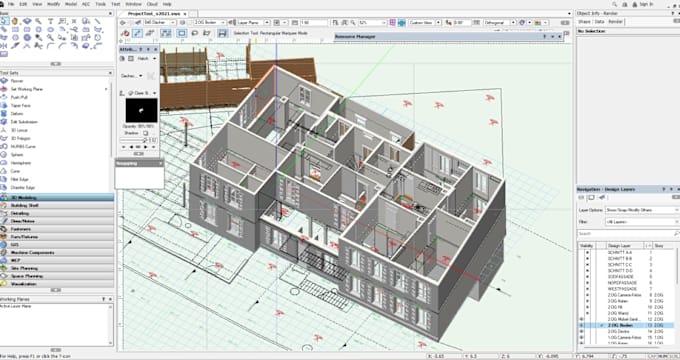Pick the Fillet Edge tool
The height and width of the screenshot is (360, 680).
pyautogui.click(x=19, y=180)
